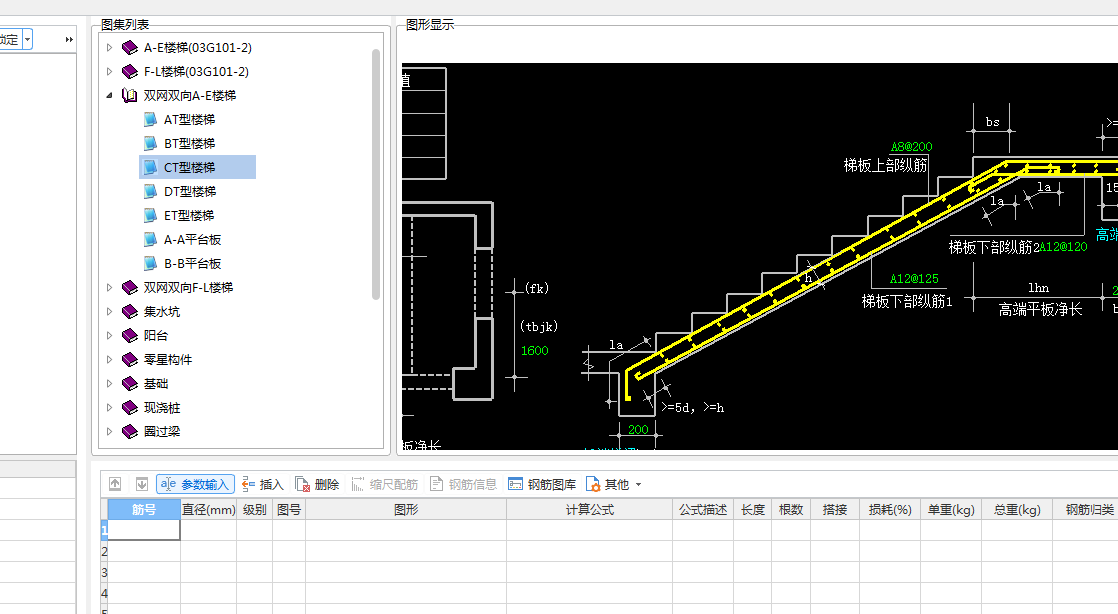The image size is (1118, 614).
Task: Edit the green A12@120 rebar value
Action: [1063, 247]
